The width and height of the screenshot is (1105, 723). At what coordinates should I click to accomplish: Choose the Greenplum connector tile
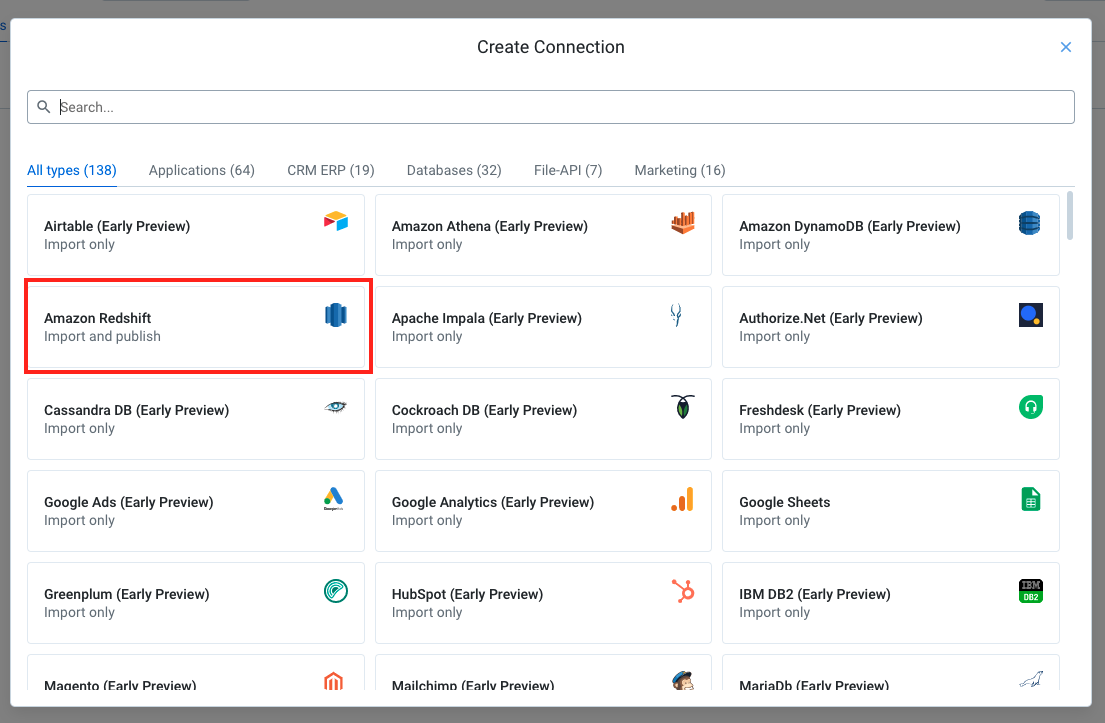coord(195,602)
